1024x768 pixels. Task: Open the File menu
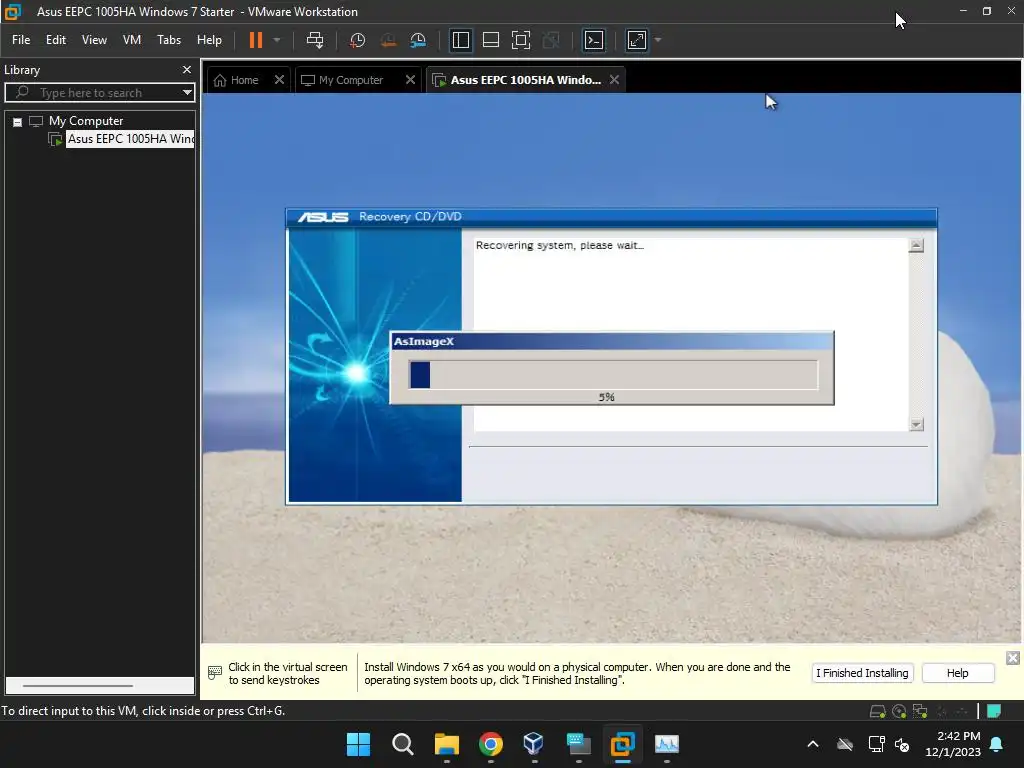(x=21, y=40)
